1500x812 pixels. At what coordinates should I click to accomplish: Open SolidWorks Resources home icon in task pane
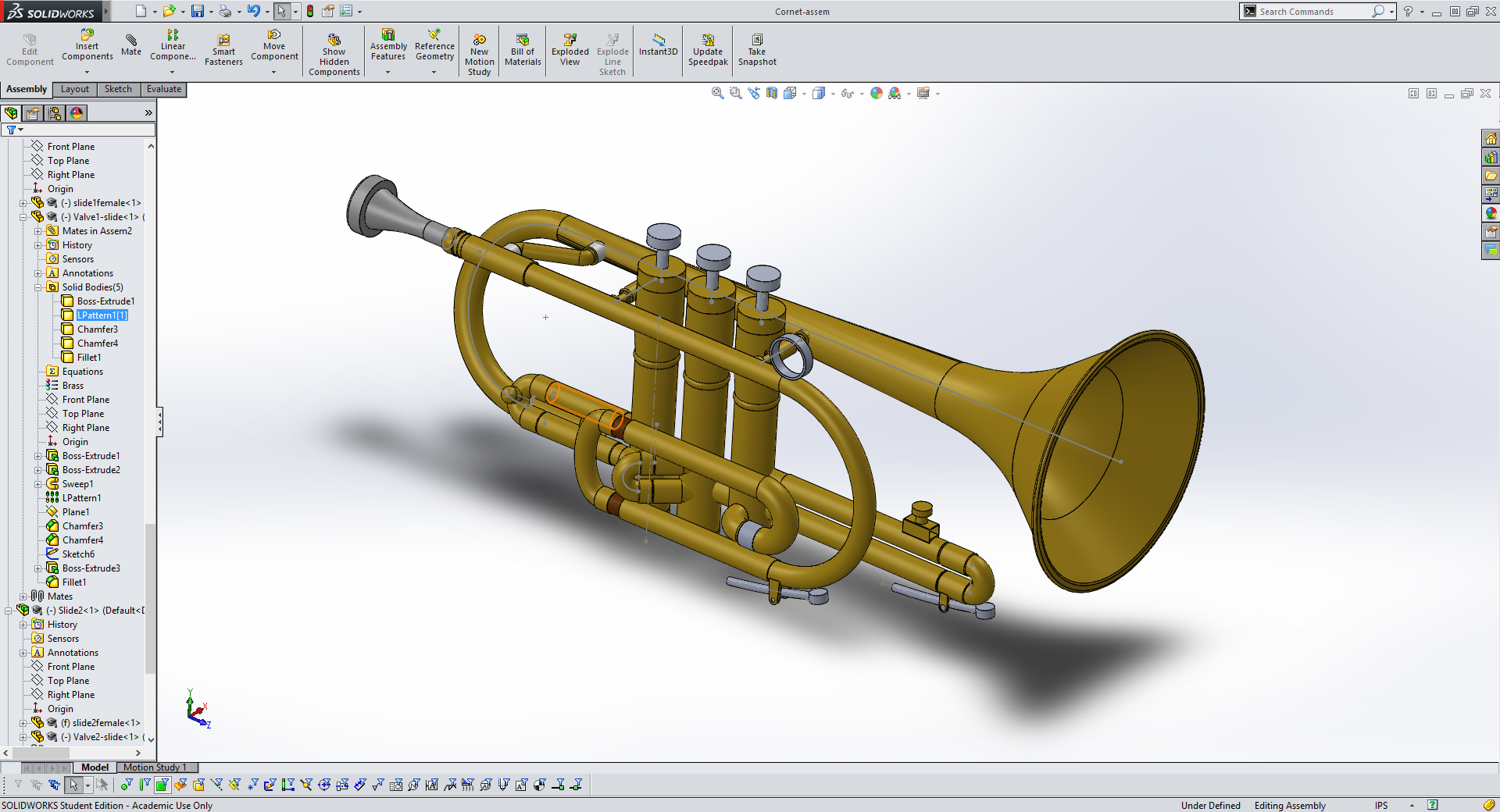tap(1491, 138)
